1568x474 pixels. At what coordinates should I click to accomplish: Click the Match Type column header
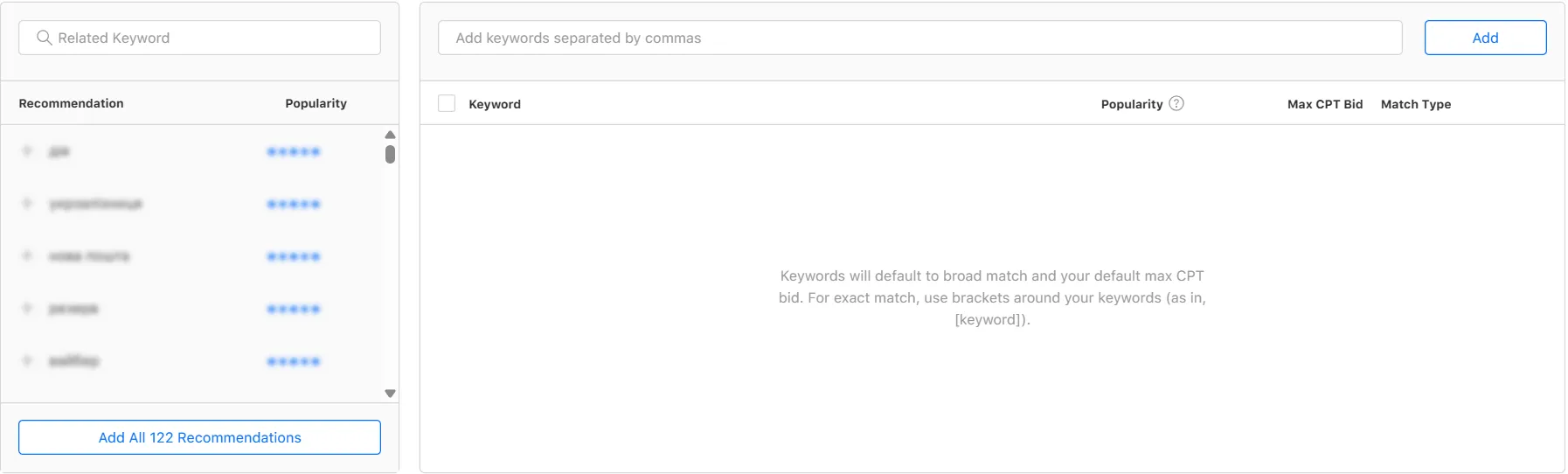1415,104
